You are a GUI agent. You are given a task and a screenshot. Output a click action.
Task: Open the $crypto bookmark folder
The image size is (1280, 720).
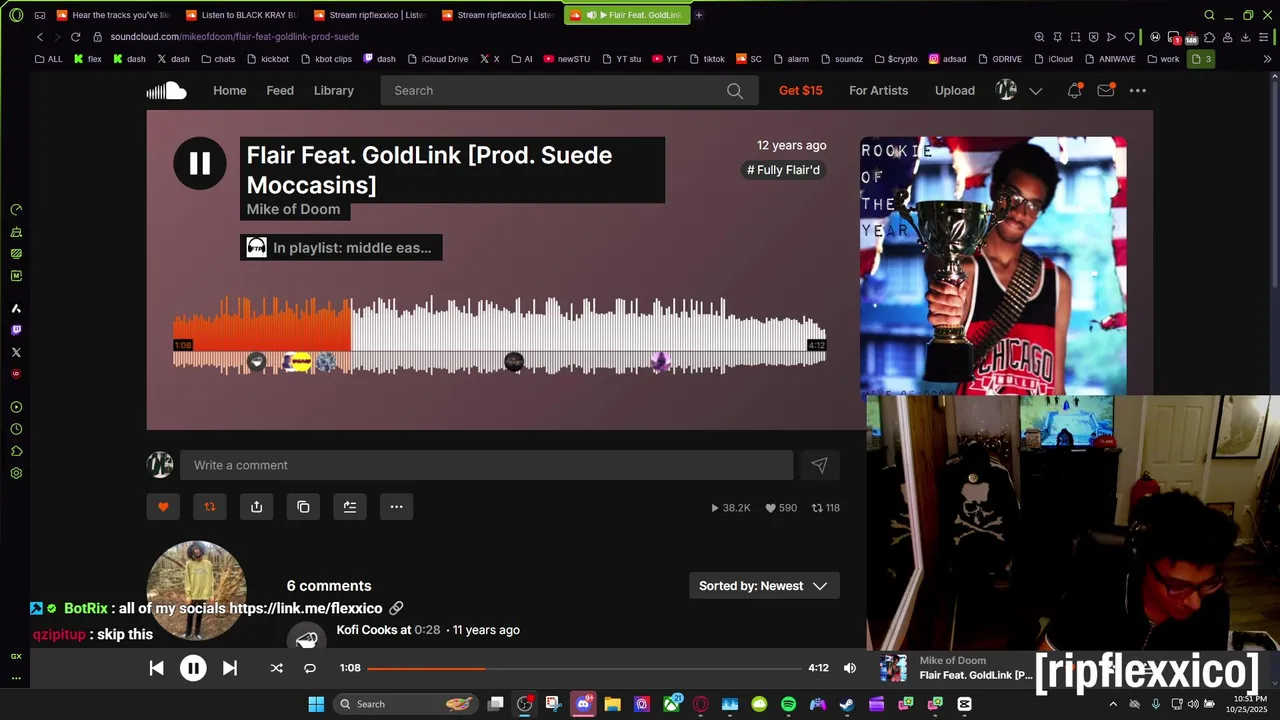click(x=895, y=59)
